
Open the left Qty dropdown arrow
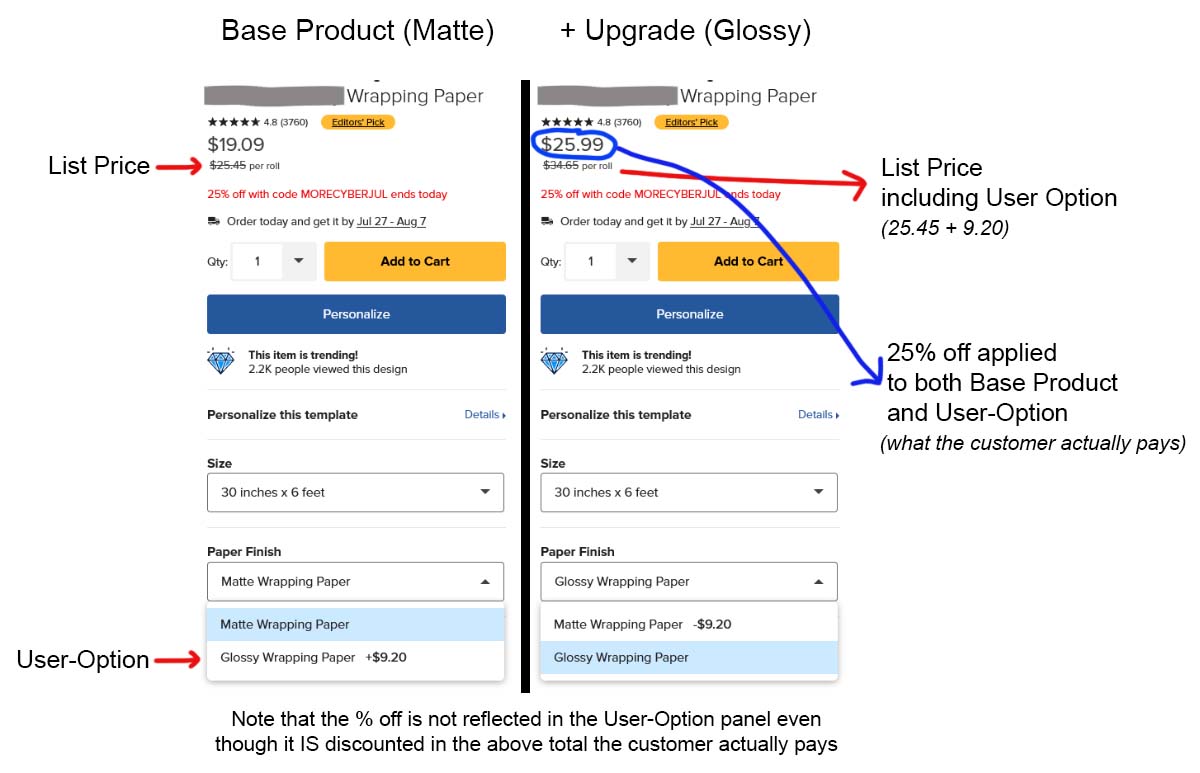coord(298,261)
